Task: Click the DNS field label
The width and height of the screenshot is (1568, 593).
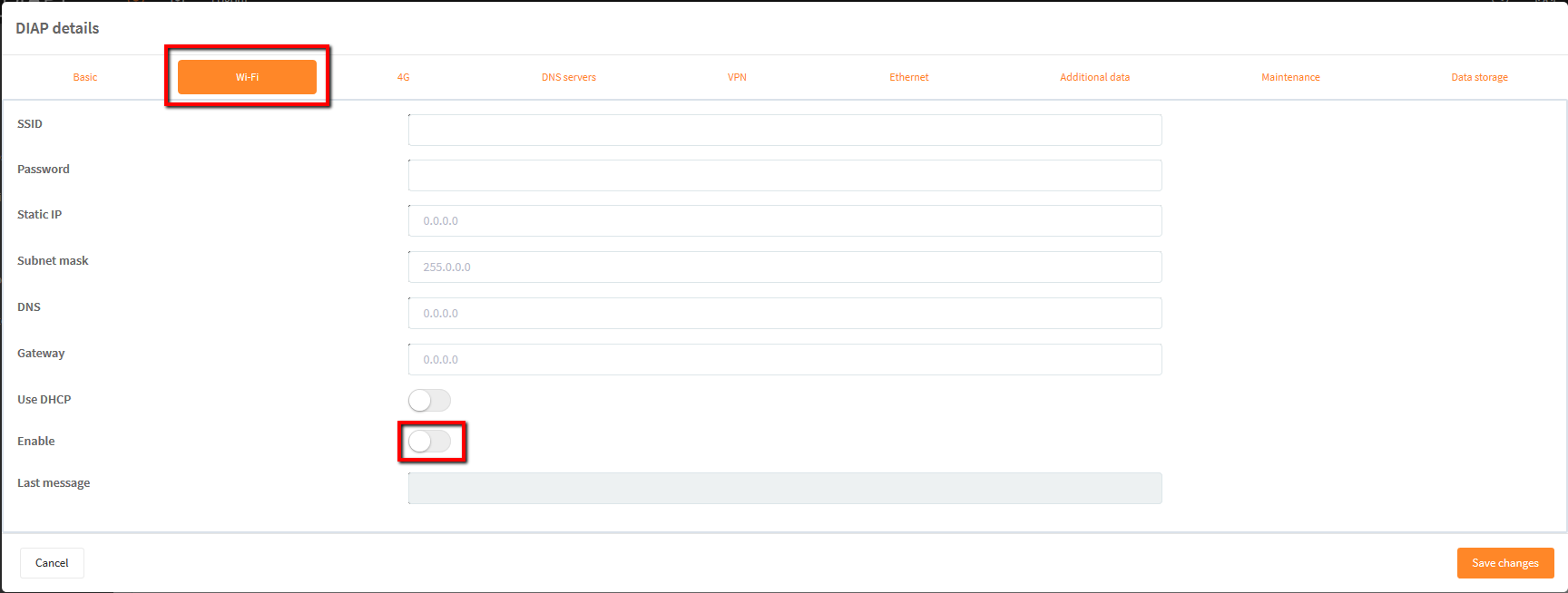Action: (x=29, y=306)
